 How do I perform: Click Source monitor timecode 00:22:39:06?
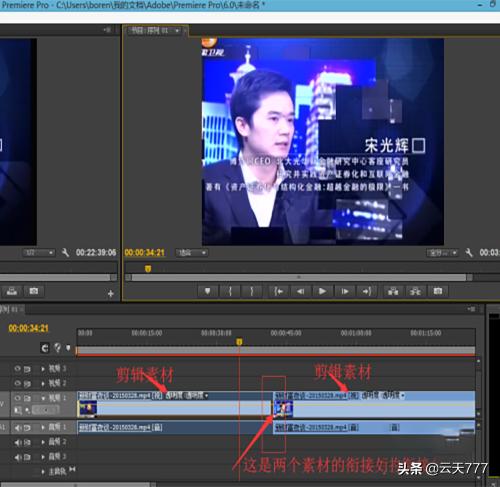click(x=96, y=253)
